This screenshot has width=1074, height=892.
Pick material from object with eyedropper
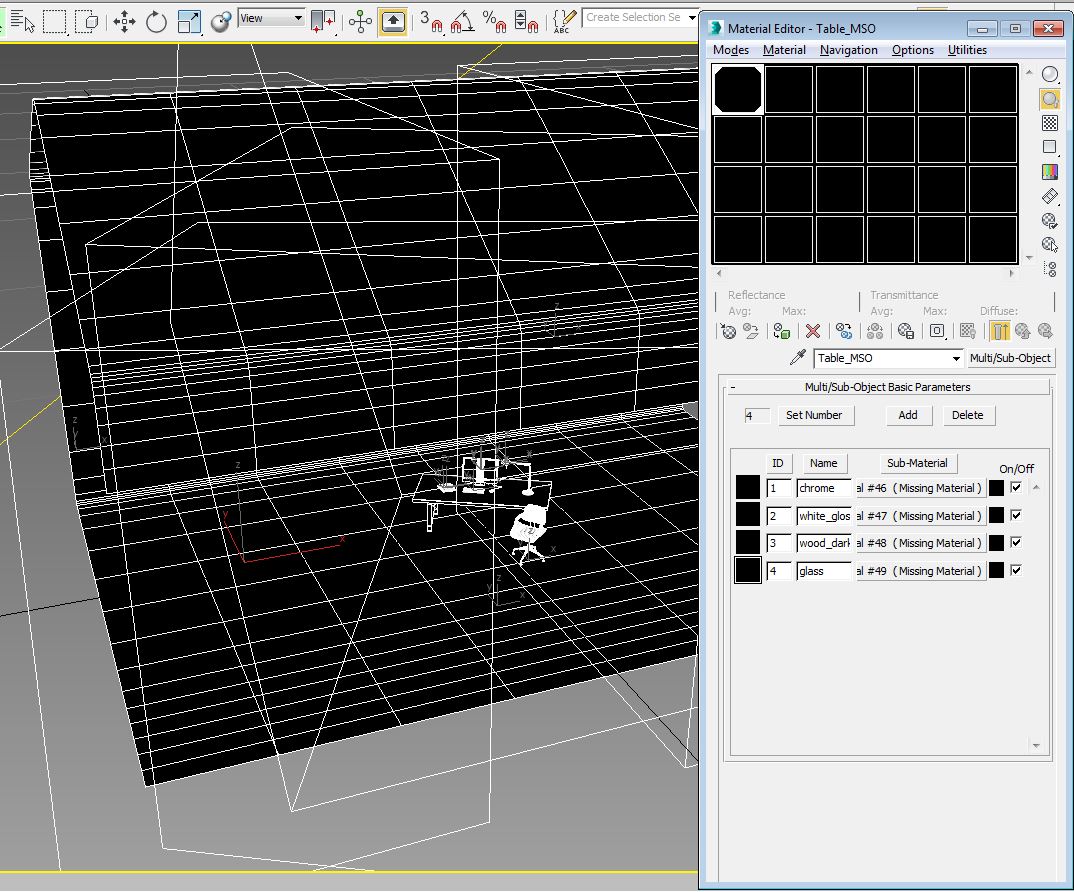(x=798, y=358)
